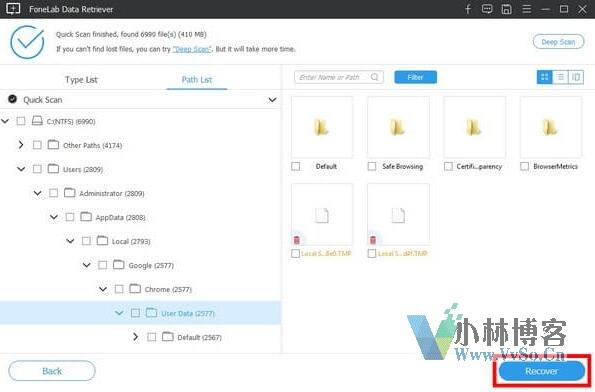
Task: Open the BrowserMetrics folder thumbnail
Action: 551,127
